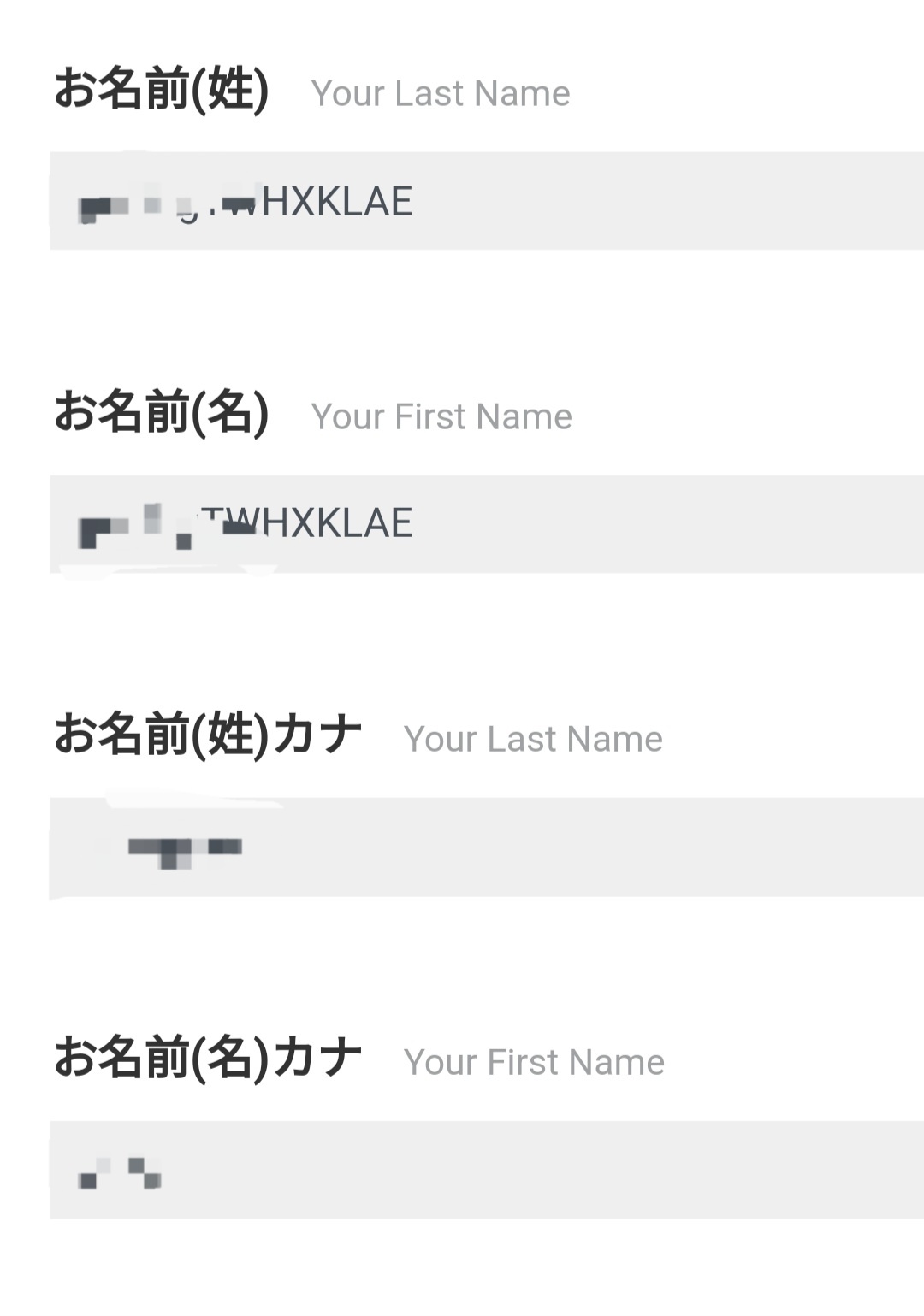
Task: Tap the blurred kana text in 名カナ field
Action: [x=119, y=1173]
